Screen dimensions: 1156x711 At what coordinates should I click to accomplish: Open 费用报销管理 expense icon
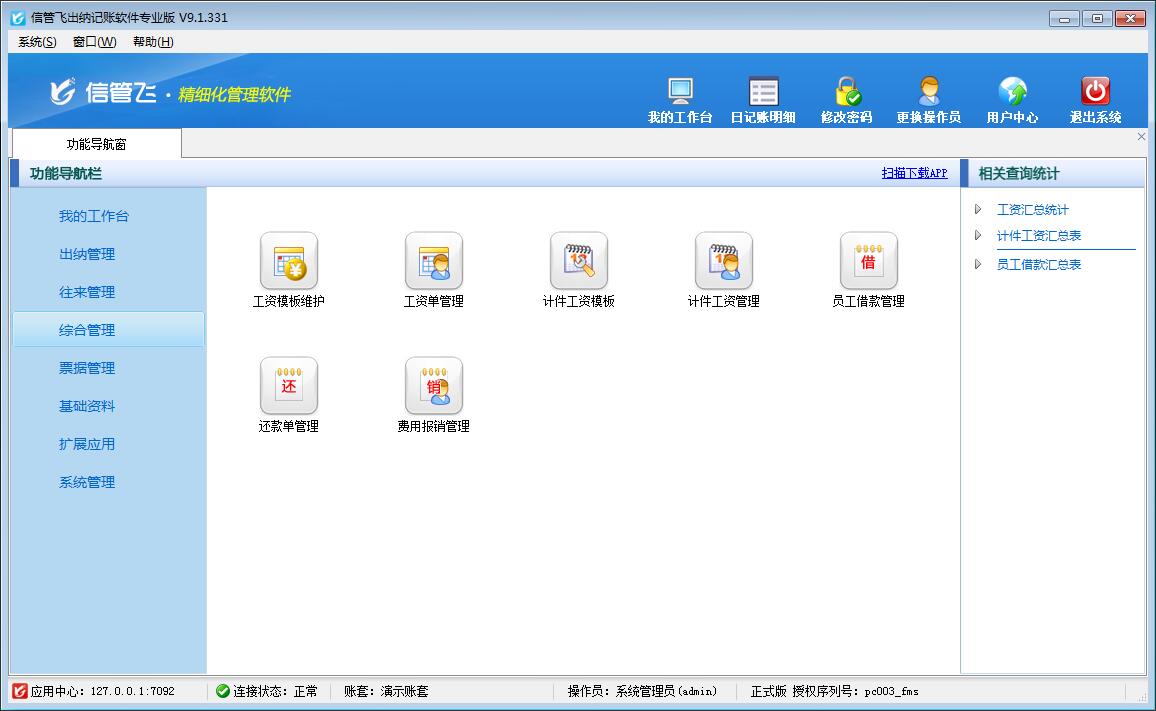point(433,386)
